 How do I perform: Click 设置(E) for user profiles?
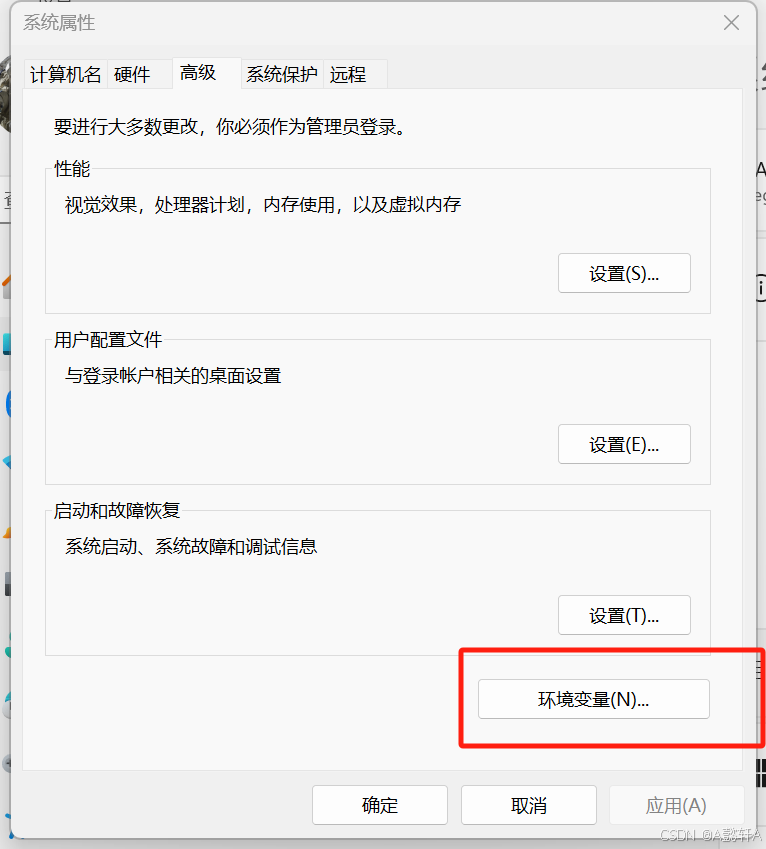tap(624, 445)
